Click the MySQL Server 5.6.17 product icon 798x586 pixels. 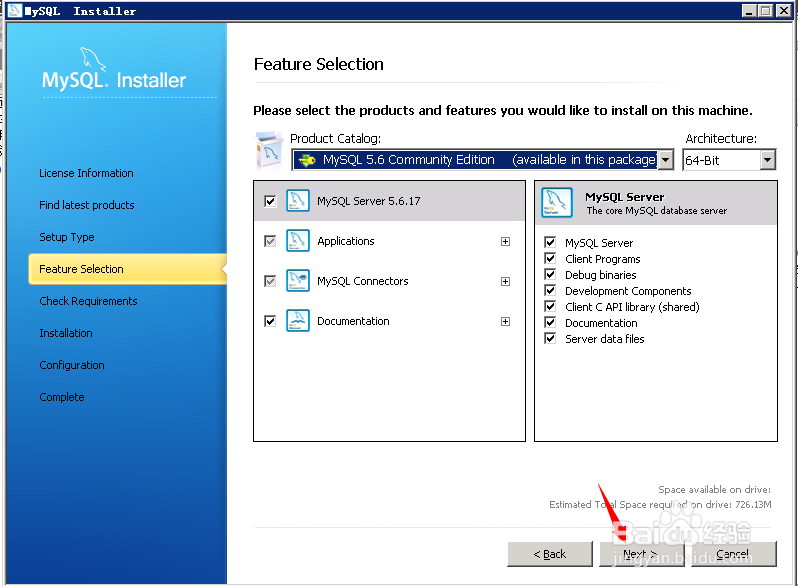[298, 201]
